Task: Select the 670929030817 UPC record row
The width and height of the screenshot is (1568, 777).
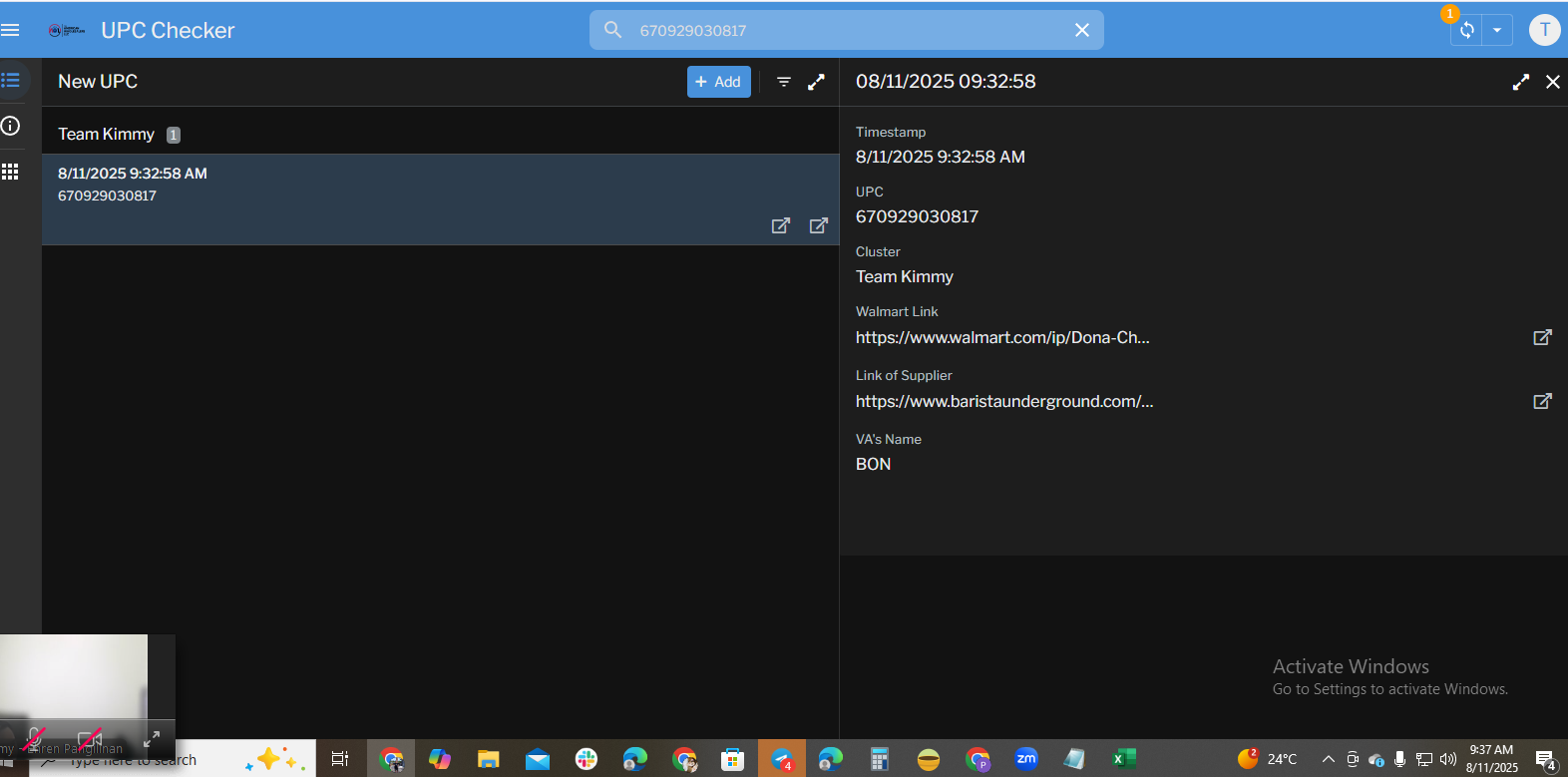Action: [x=440, y=199]
